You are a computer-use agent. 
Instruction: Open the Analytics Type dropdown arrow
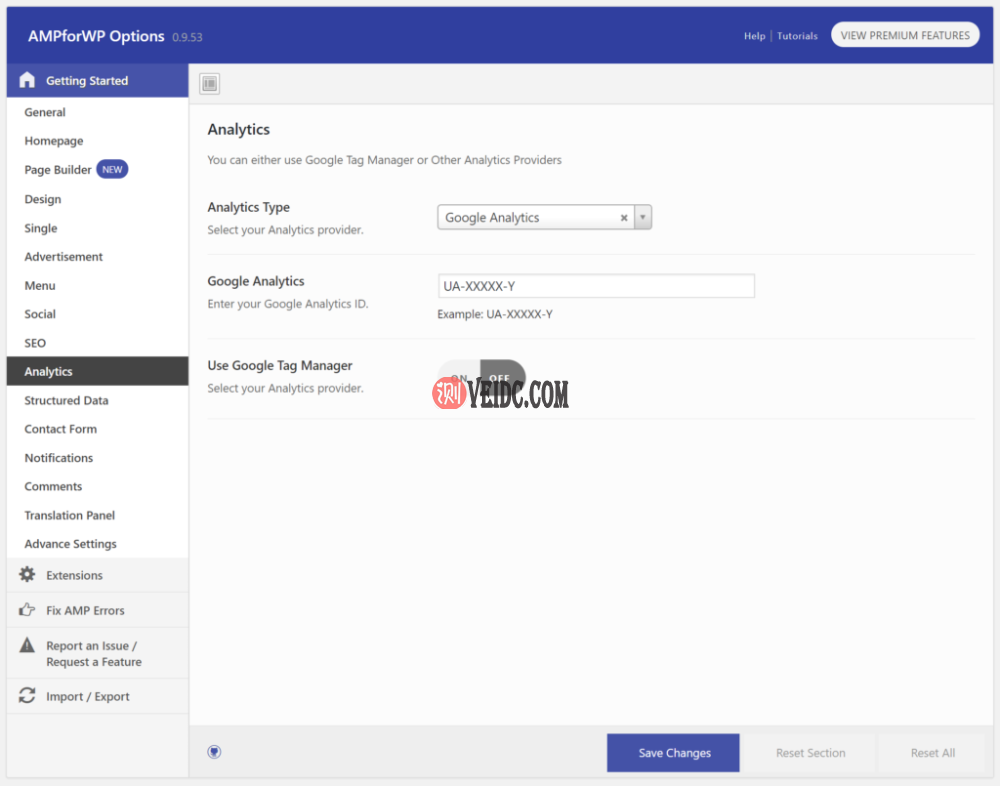point(643,218)
